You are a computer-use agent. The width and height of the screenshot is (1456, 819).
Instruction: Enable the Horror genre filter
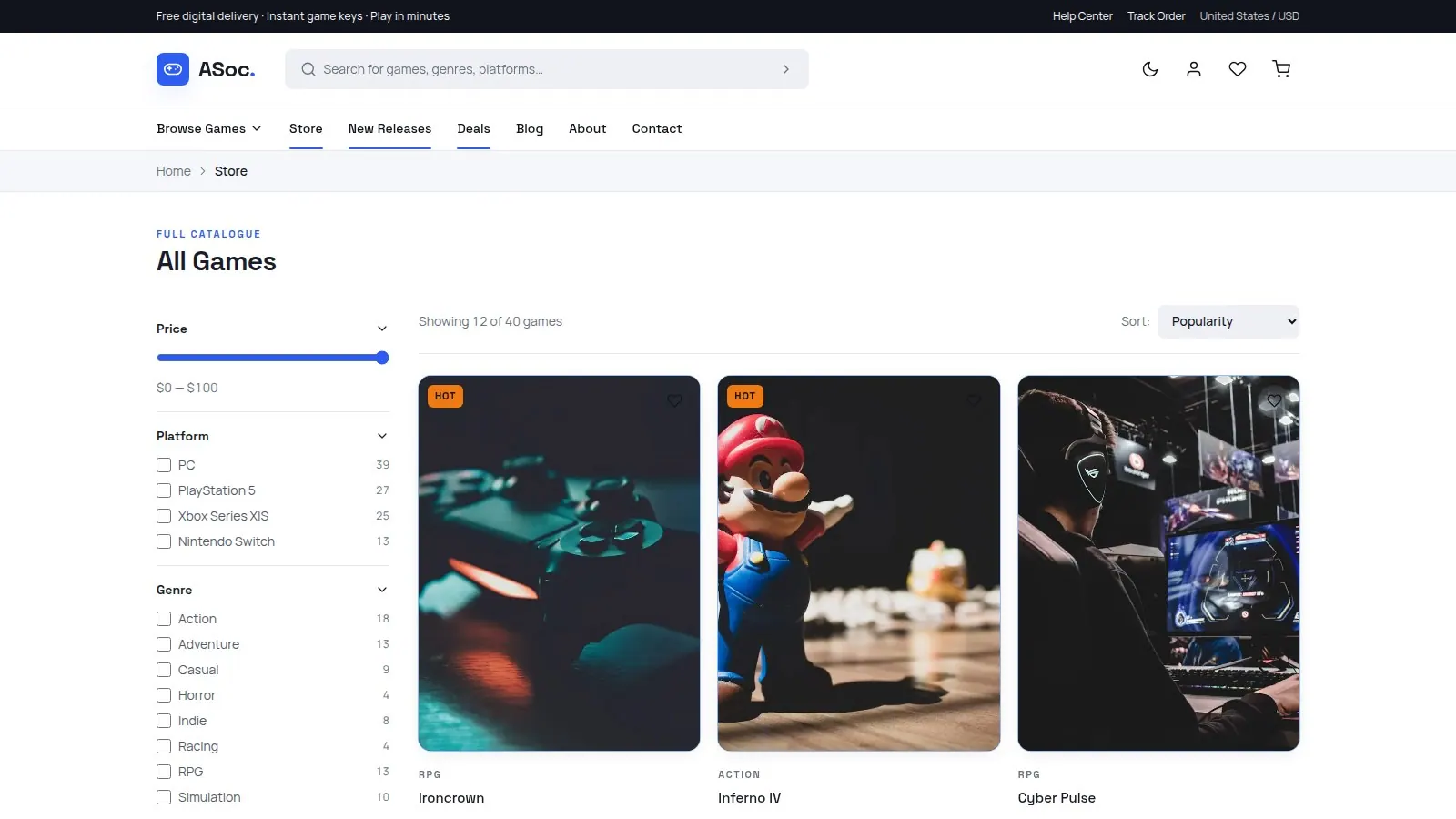(164, 695)
